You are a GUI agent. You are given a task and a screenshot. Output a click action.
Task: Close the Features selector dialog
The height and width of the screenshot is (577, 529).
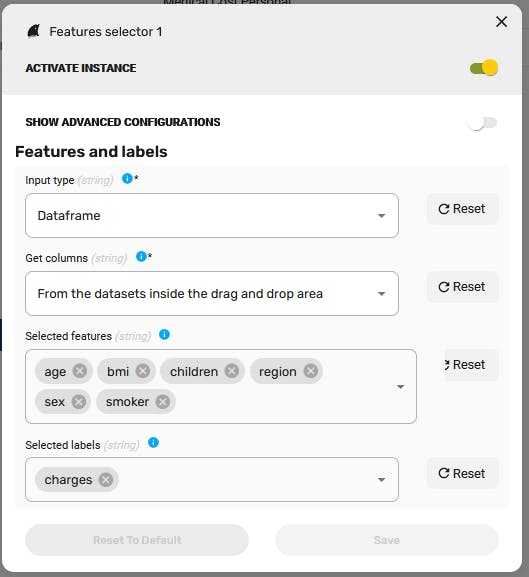pyautogui.click(x=501, y=22)
